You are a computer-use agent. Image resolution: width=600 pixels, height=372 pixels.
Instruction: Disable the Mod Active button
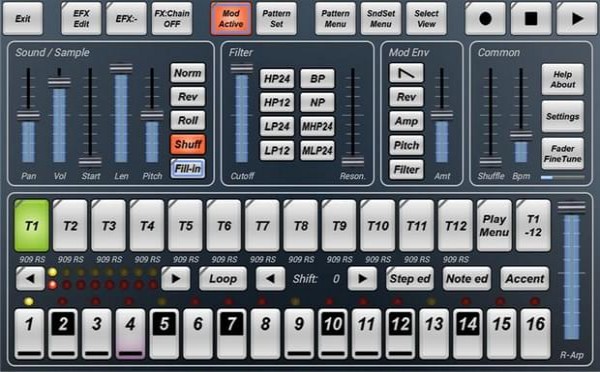[x=231, y=18]
